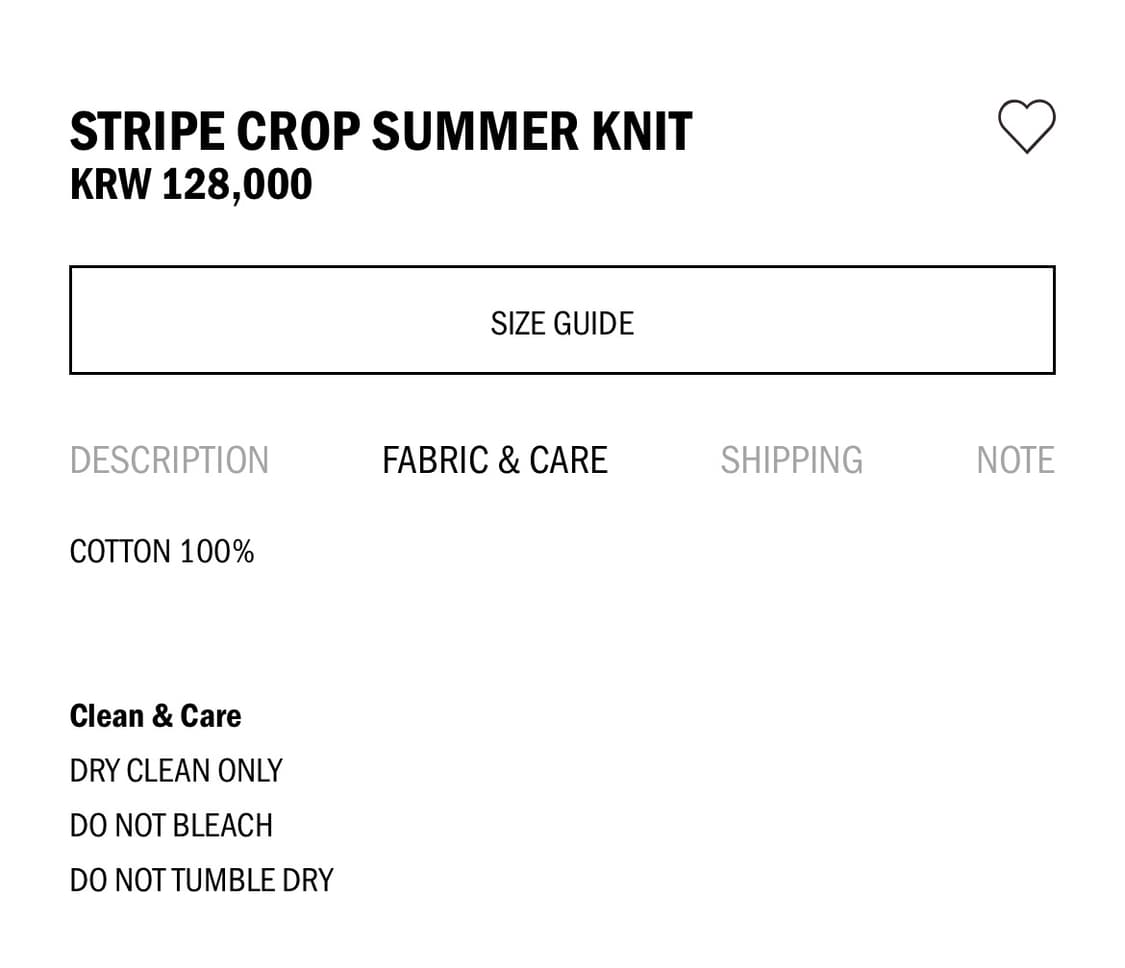Add the summer knit to favorites
The height and width of the screenshot is (968, 1125).
[x=1026, y=127]
